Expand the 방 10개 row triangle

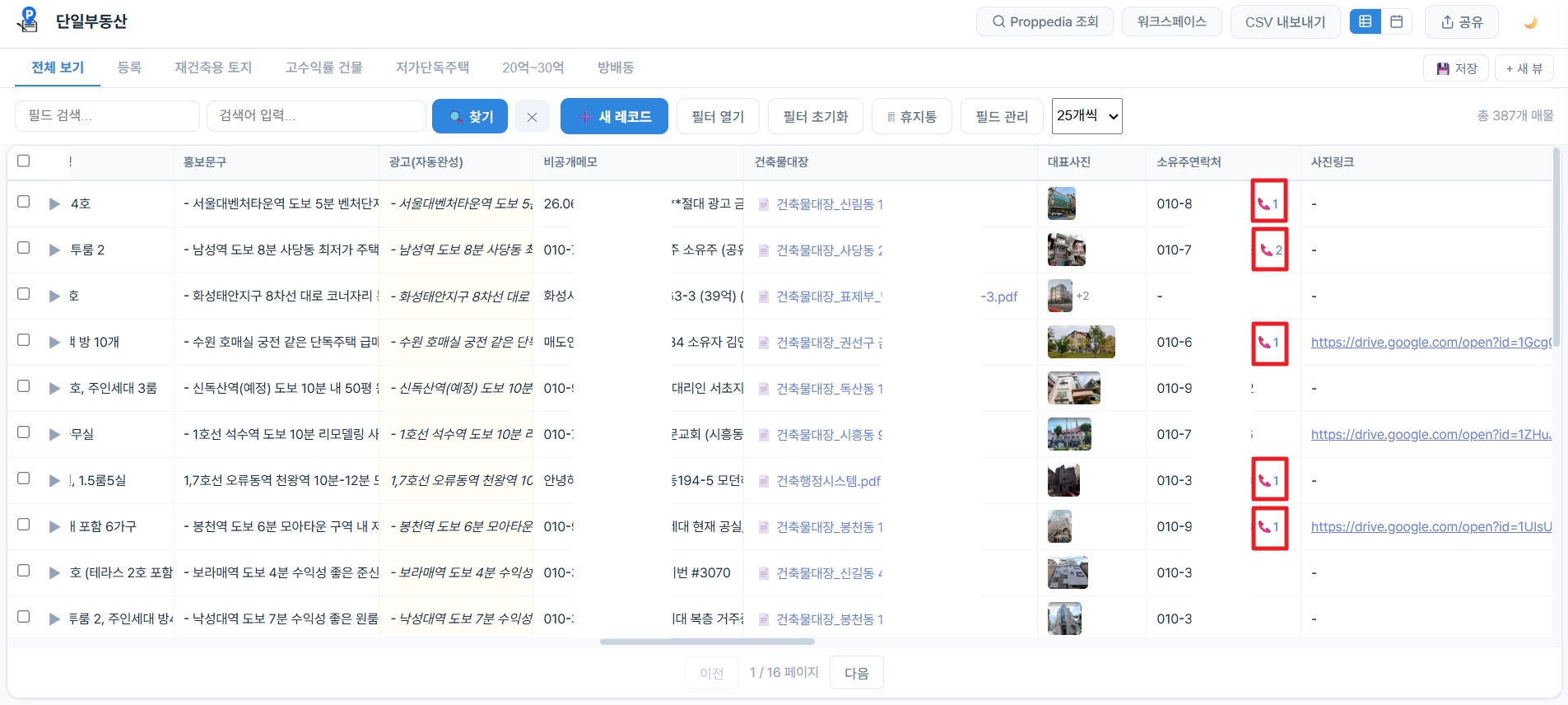point(54,342)
